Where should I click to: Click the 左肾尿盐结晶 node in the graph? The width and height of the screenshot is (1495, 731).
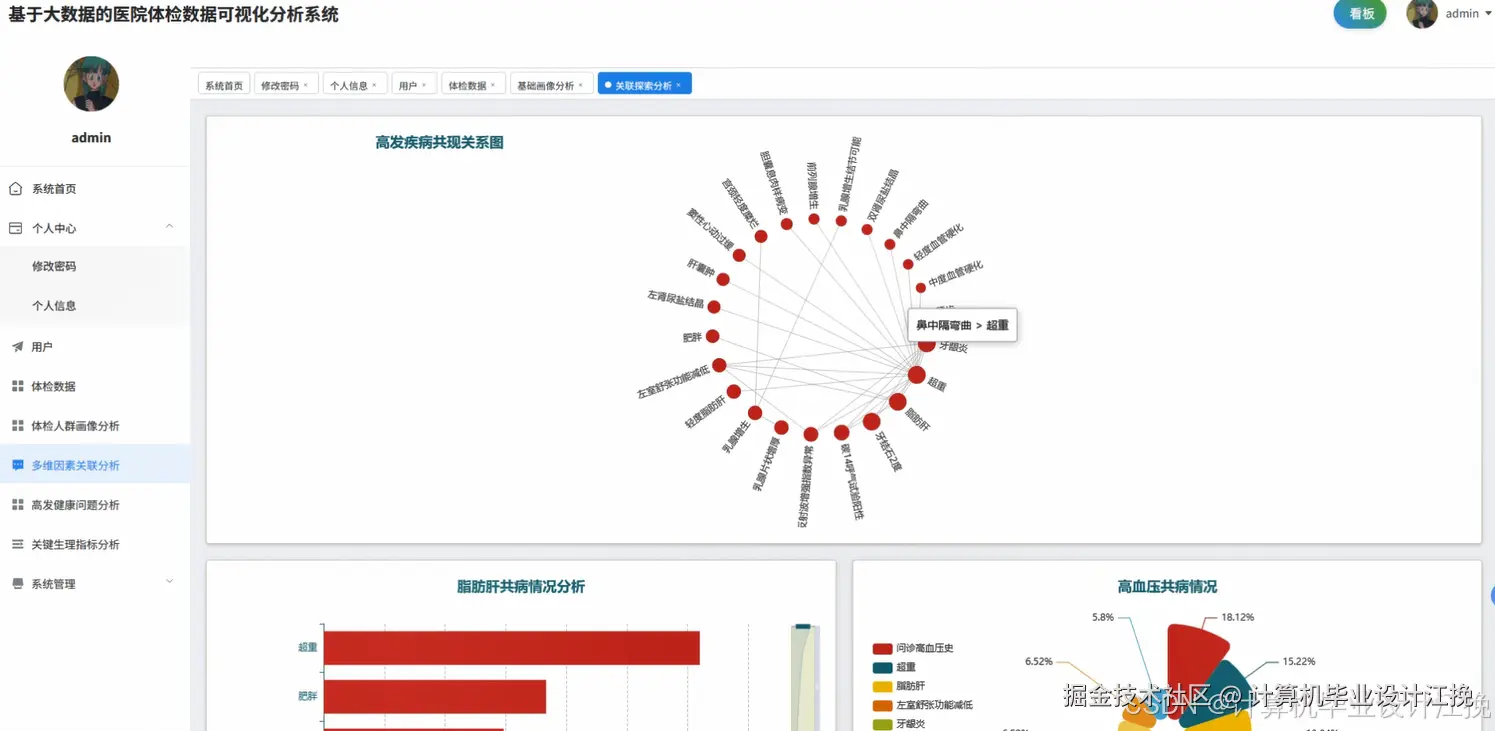coord(714,307)
